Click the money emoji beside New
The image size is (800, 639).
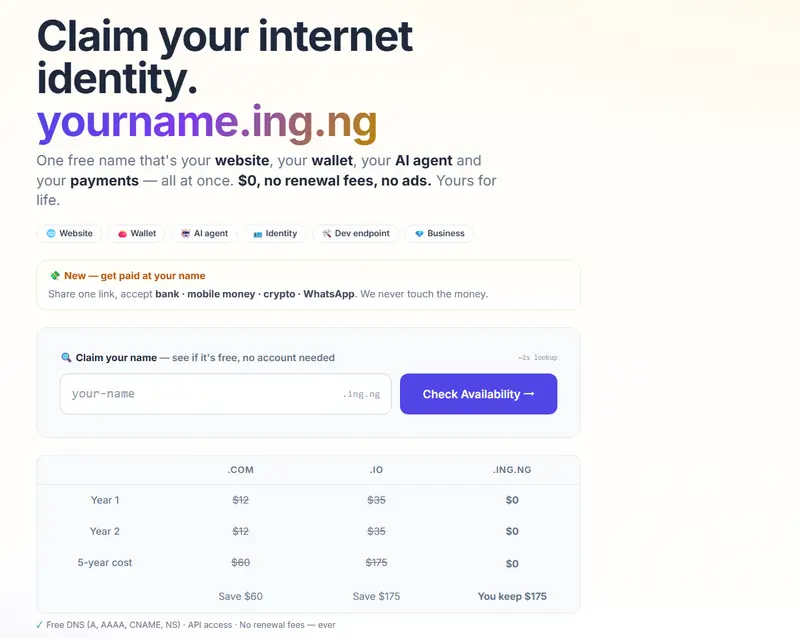click(x=55, y=276)
